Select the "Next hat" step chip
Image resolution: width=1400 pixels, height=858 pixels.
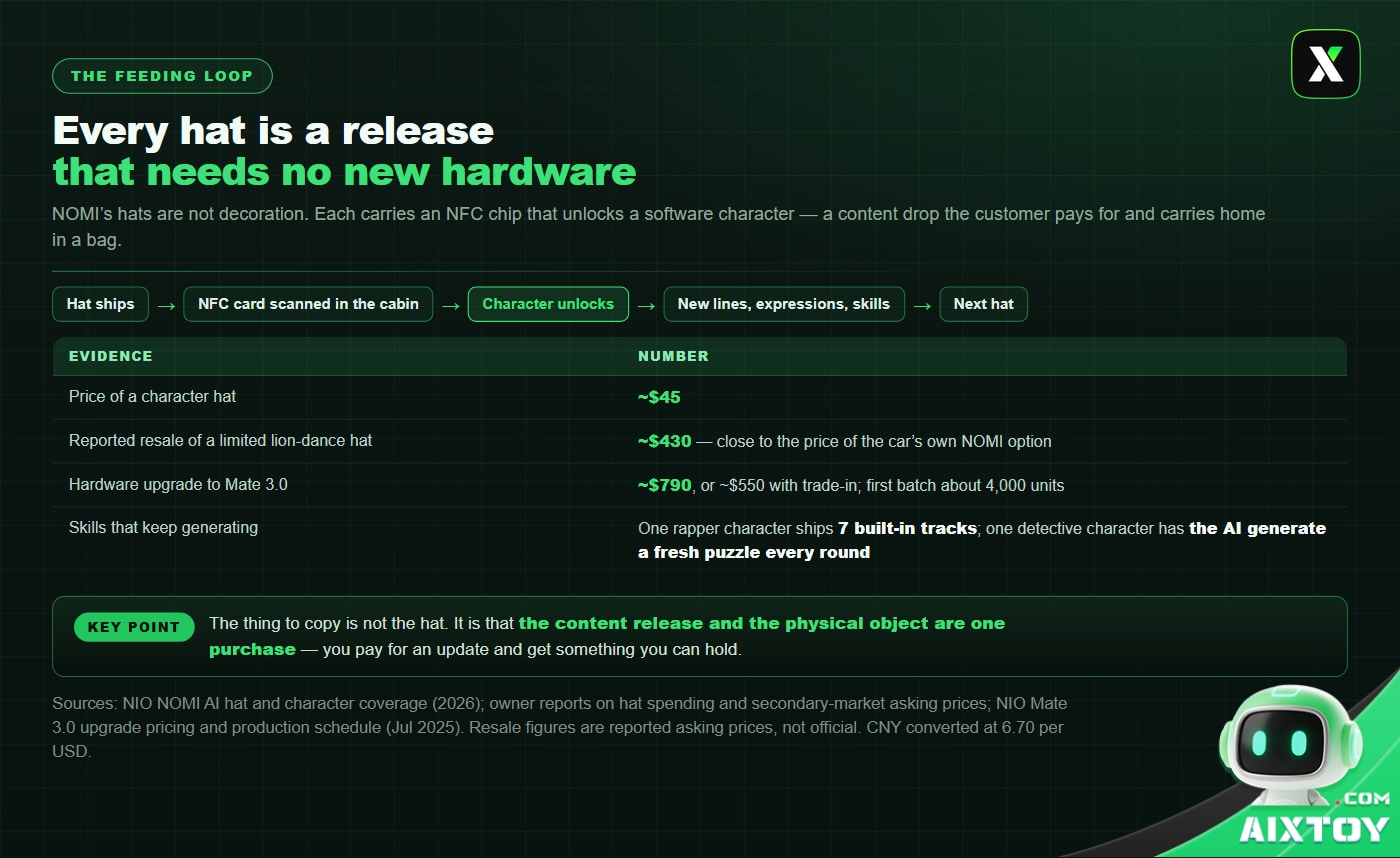983,304
